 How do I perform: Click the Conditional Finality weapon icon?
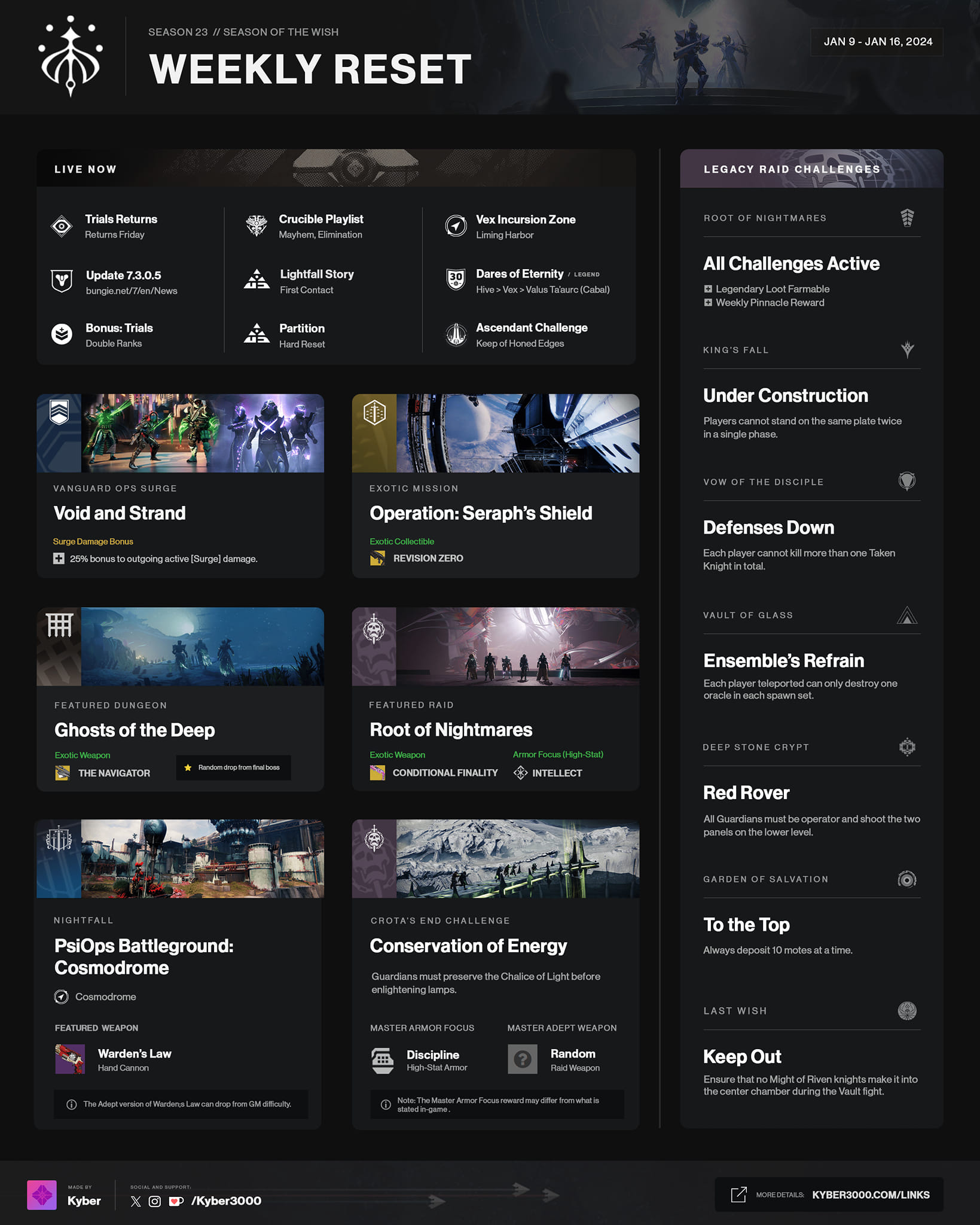pos(377,773)
